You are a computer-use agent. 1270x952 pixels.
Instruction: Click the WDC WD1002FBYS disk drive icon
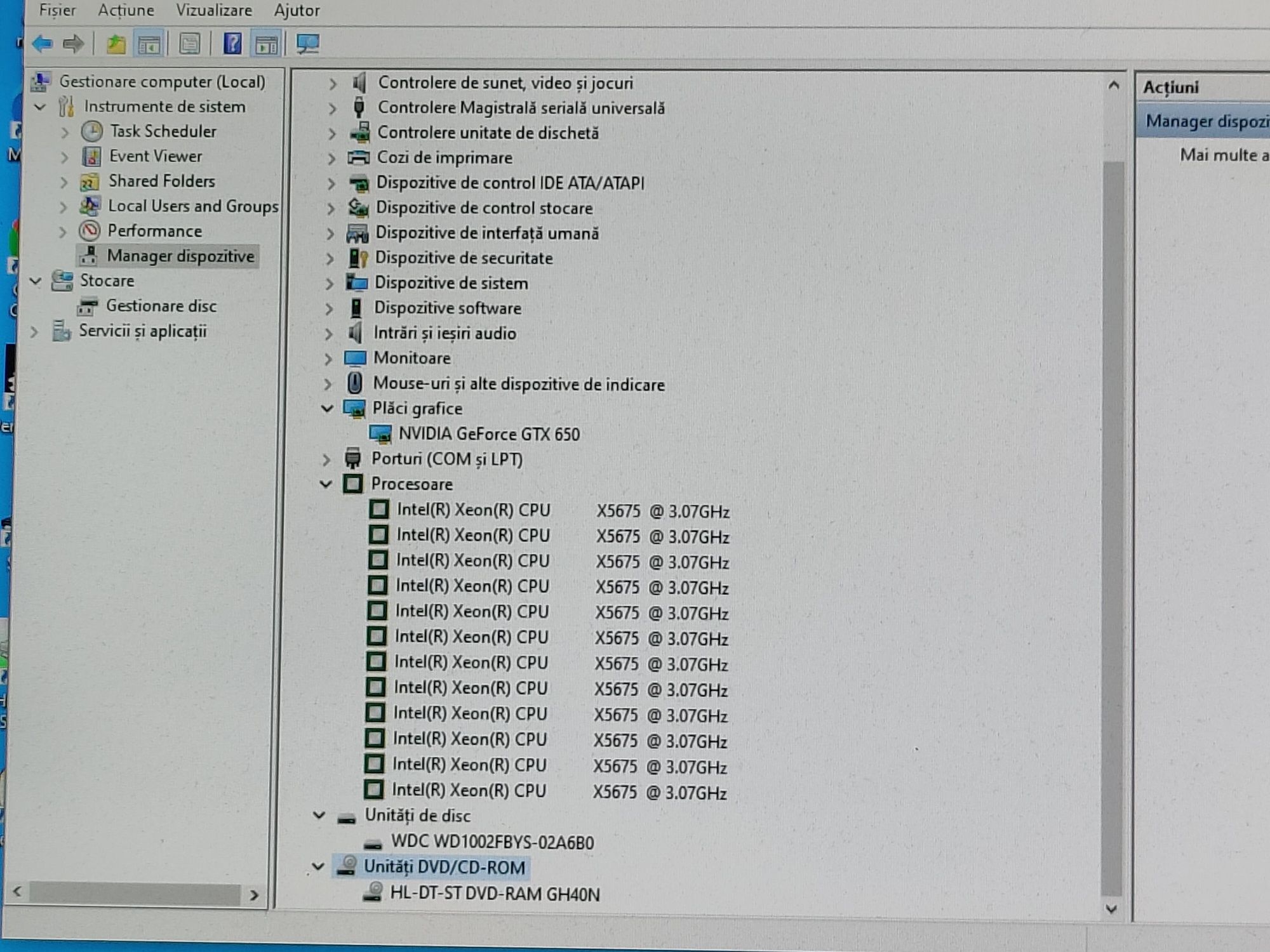[x=373, y=843]
